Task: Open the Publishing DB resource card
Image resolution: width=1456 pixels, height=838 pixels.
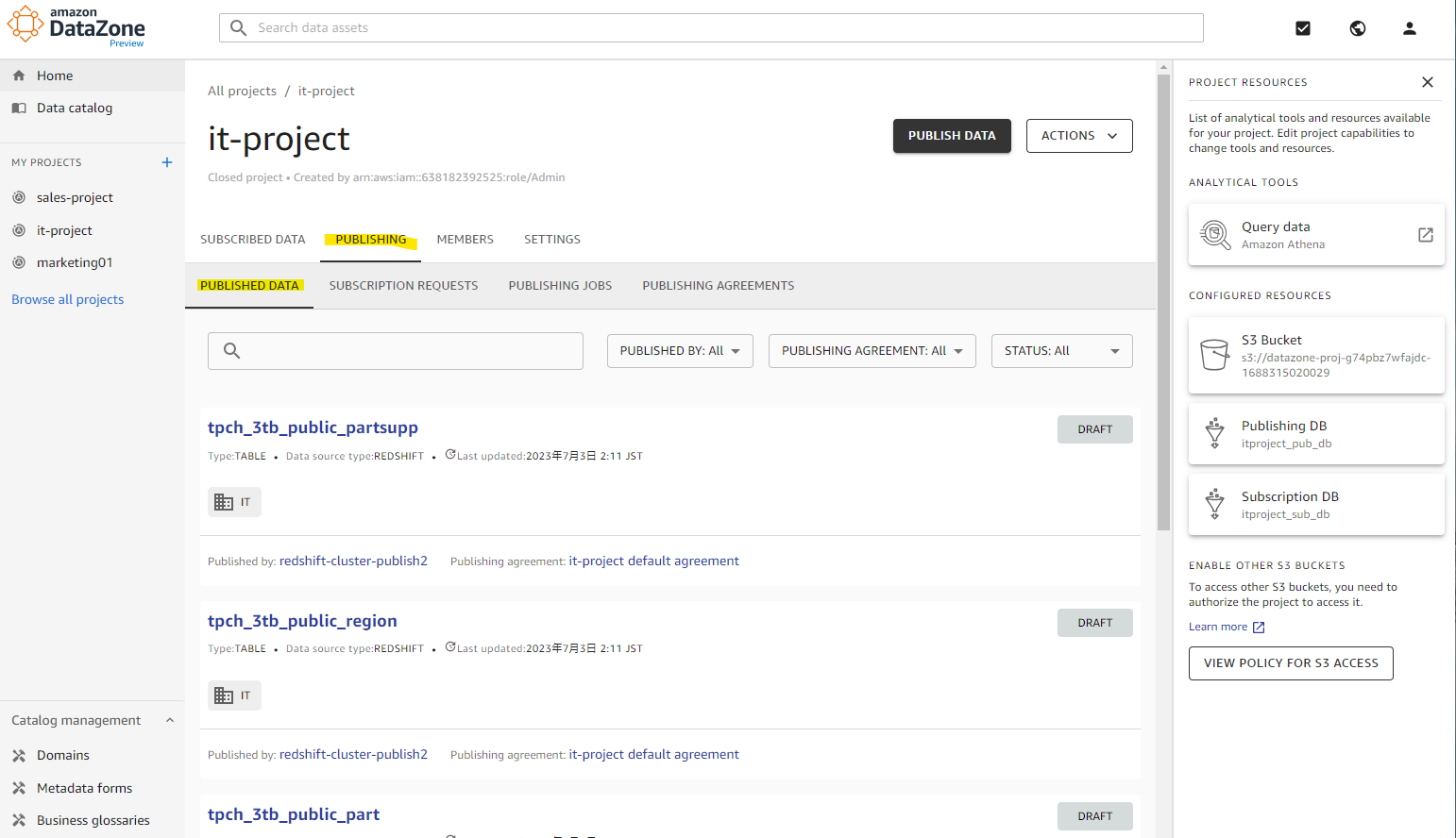Action: click(1316, 434)
